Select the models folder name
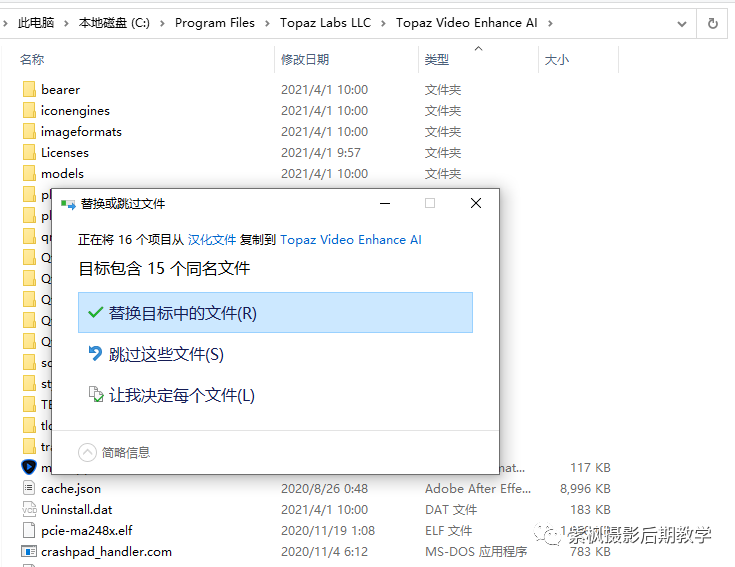The height and width of the screenshot is (567, 735). tap(62, 174)
